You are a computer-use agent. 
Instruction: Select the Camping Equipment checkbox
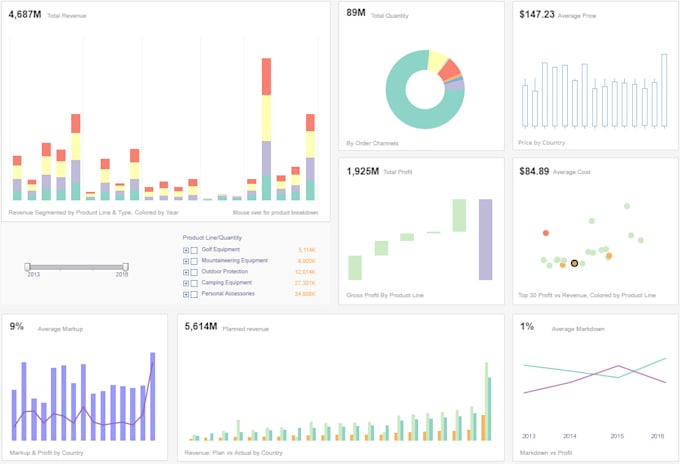[194, 283]
